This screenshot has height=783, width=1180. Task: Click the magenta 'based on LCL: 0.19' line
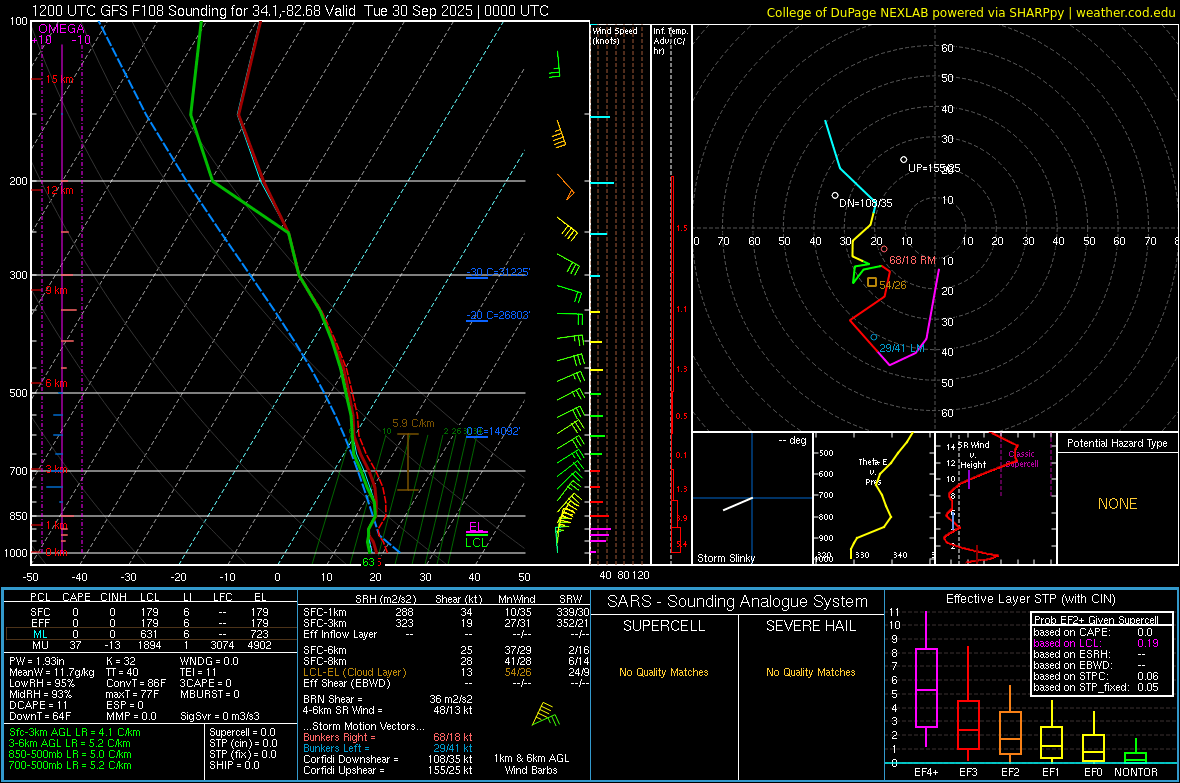tap(1096, 643)
